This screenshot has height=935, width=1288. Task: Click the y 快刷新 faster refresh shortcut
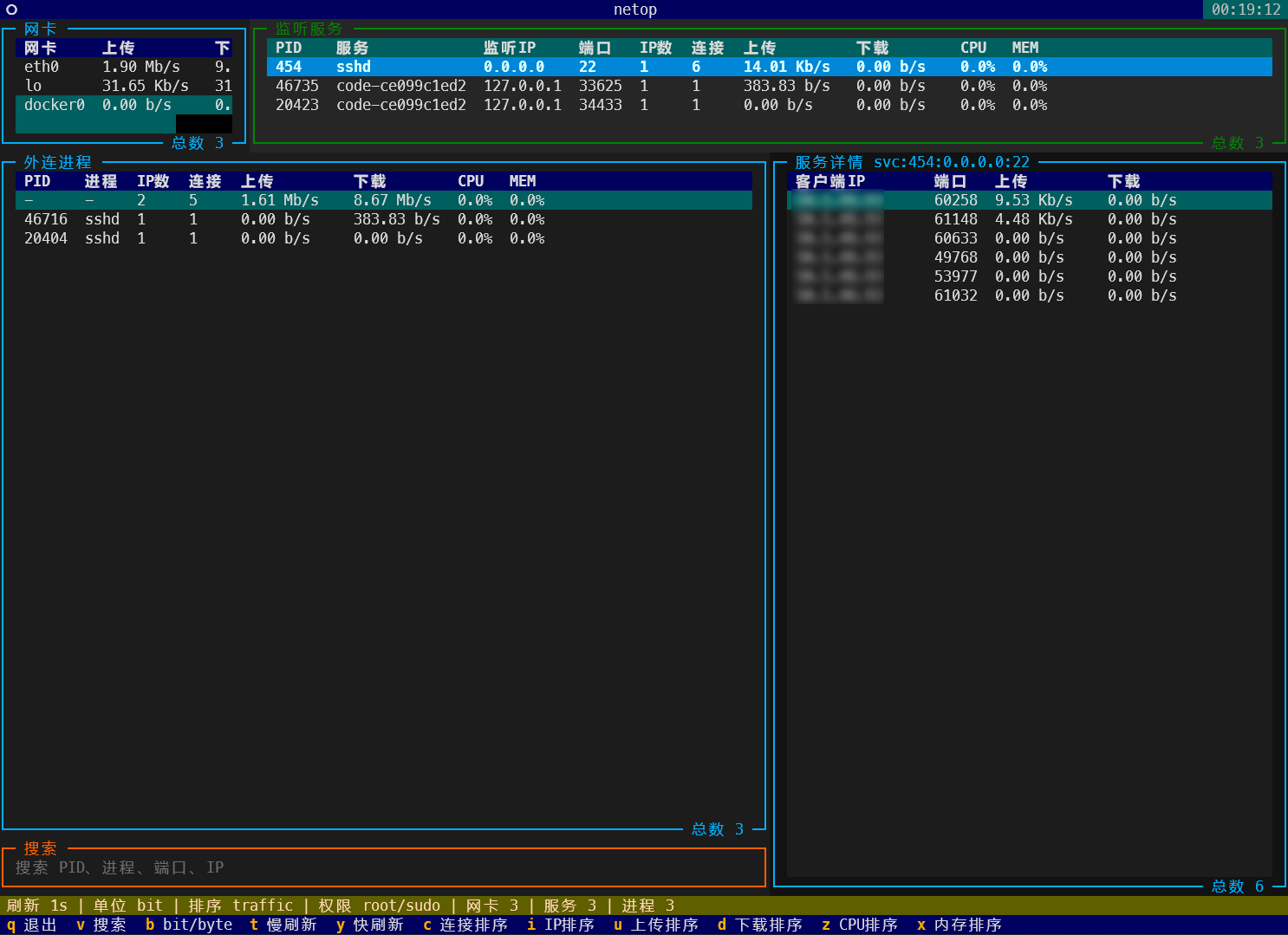[370, 925]
